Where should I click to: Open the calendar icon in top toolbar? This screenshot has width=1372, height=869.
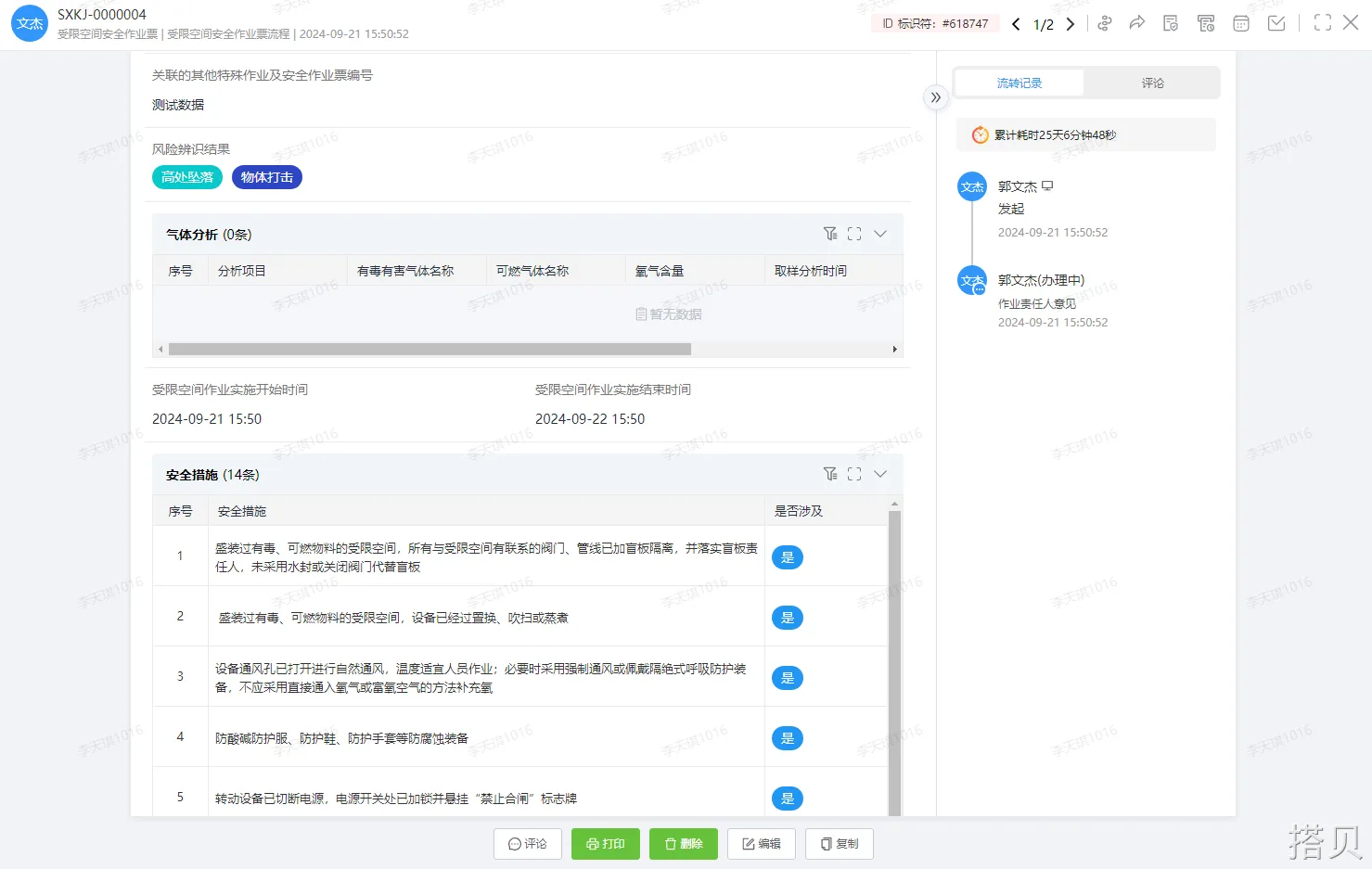1241,23
